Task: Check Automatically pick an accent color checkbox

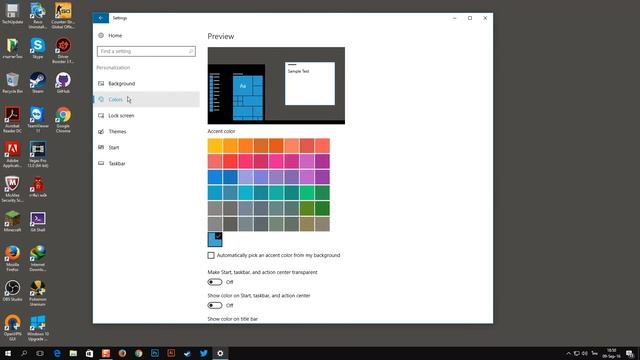Action: pos(211,256)
